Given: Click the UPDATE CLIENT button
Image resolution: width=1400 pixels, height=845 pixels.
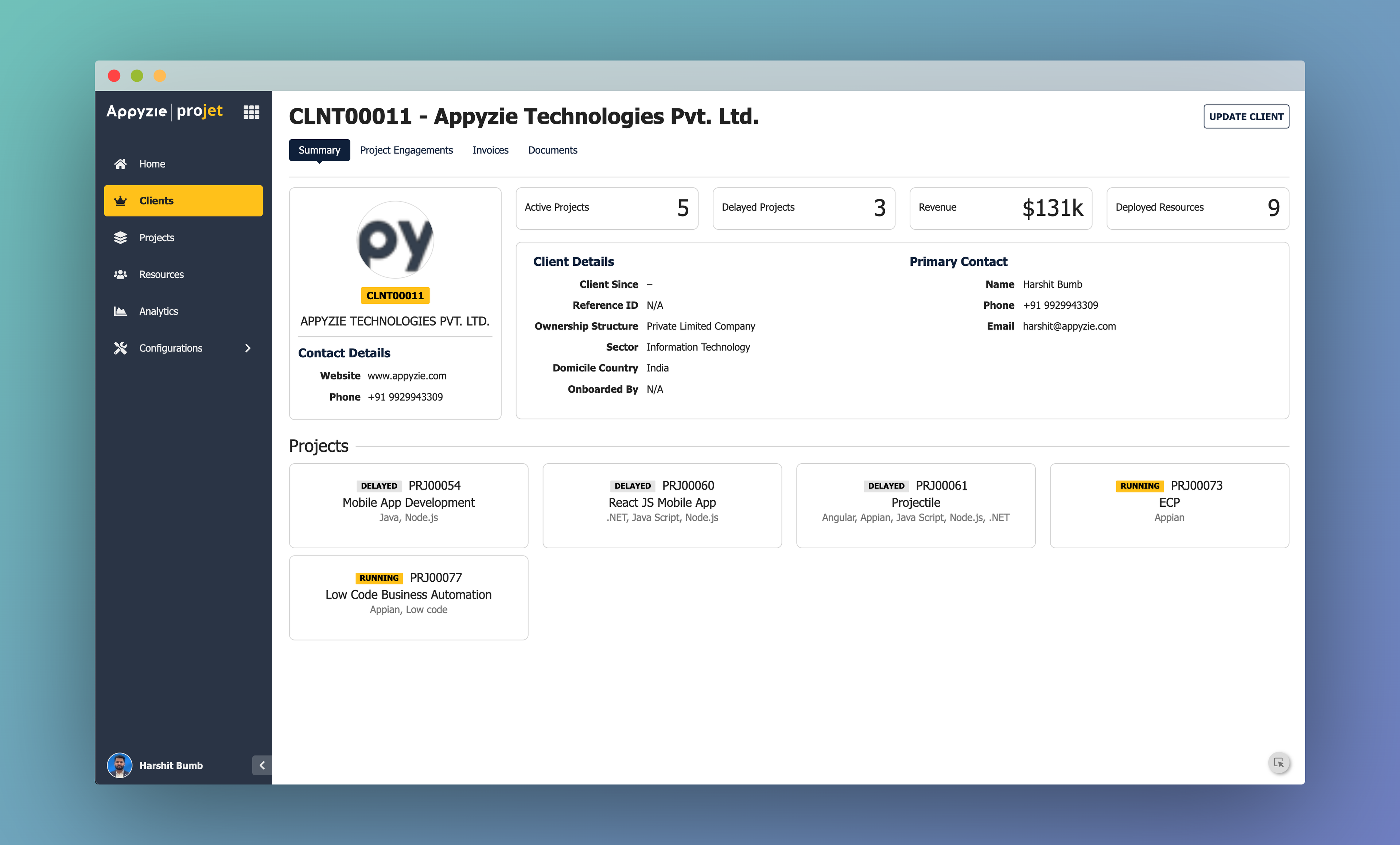Looking at the screenshot, I should pos(1246,117).
